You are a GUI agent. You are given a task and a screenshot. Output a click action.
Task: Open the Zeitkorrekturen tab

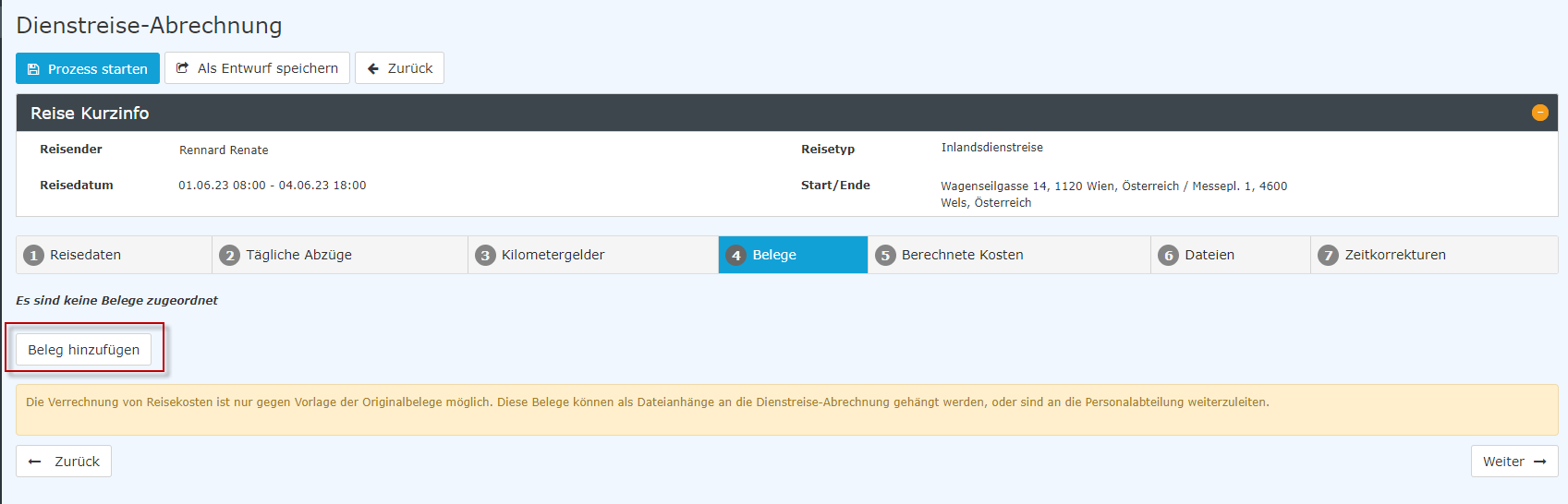coord(1434,255)
